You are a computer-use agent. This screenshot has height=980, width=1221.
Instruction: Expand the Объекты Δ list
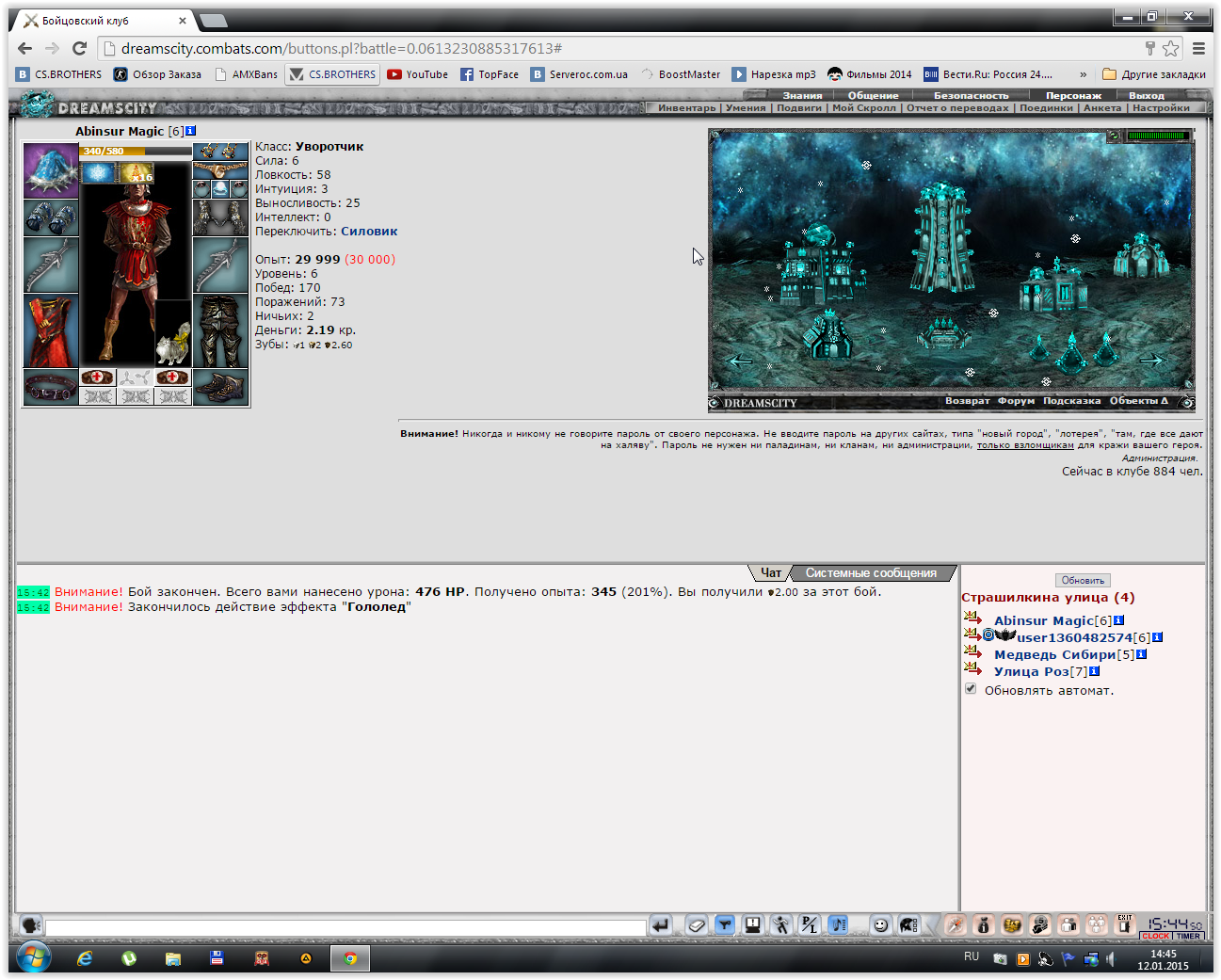click(x=1138, y=401)
